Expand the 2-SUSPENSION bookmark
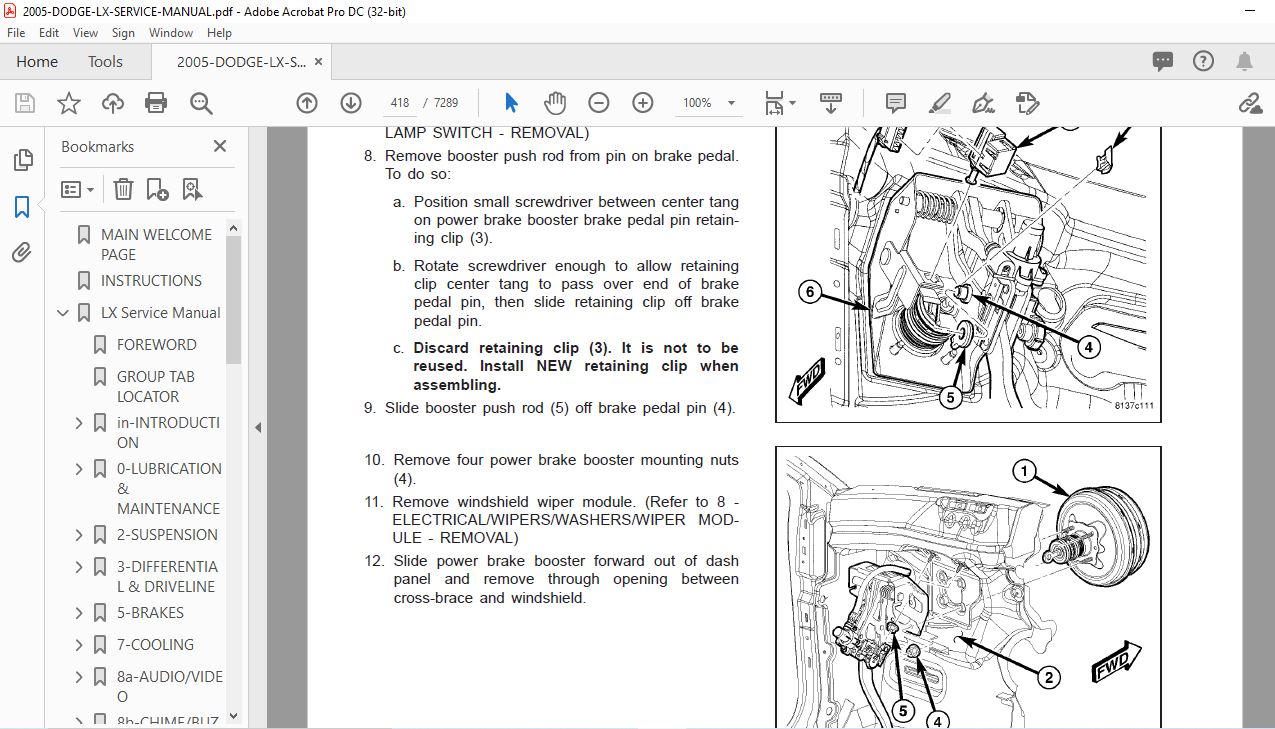Image resolution: width=1275 pixels, height=729 pixels. click(x=79, y=535)
